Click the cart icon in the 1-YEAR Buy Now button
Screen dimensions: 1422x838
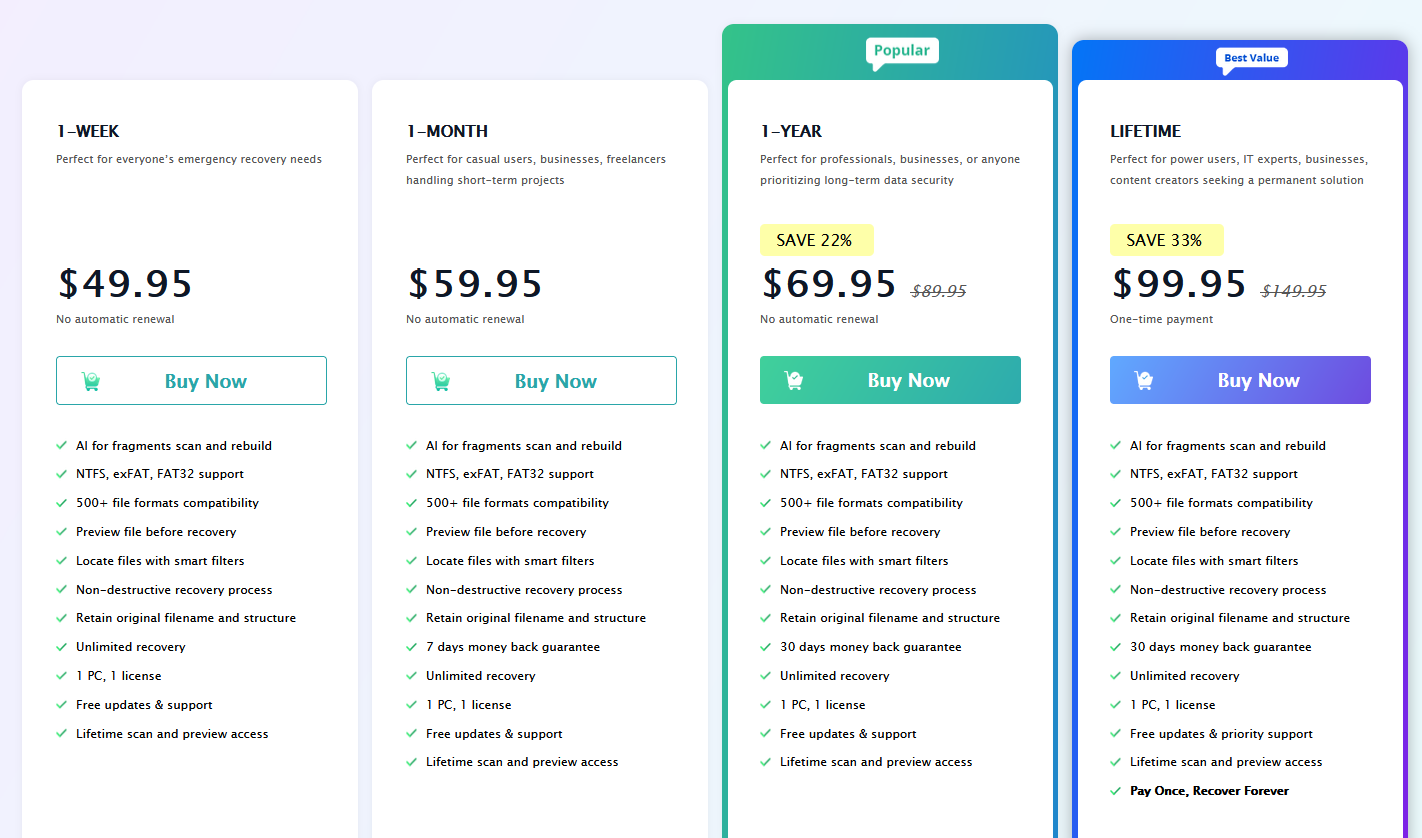point(794,380)
